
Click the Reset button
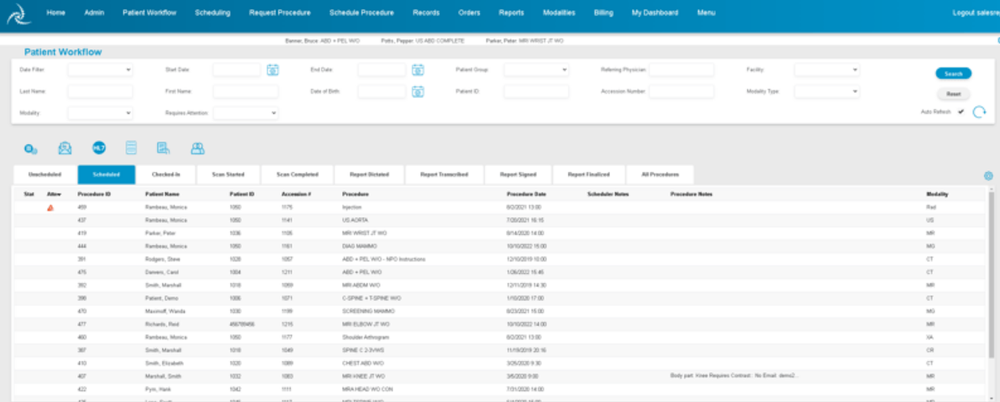pyautogui.click(x=953, y=94)
